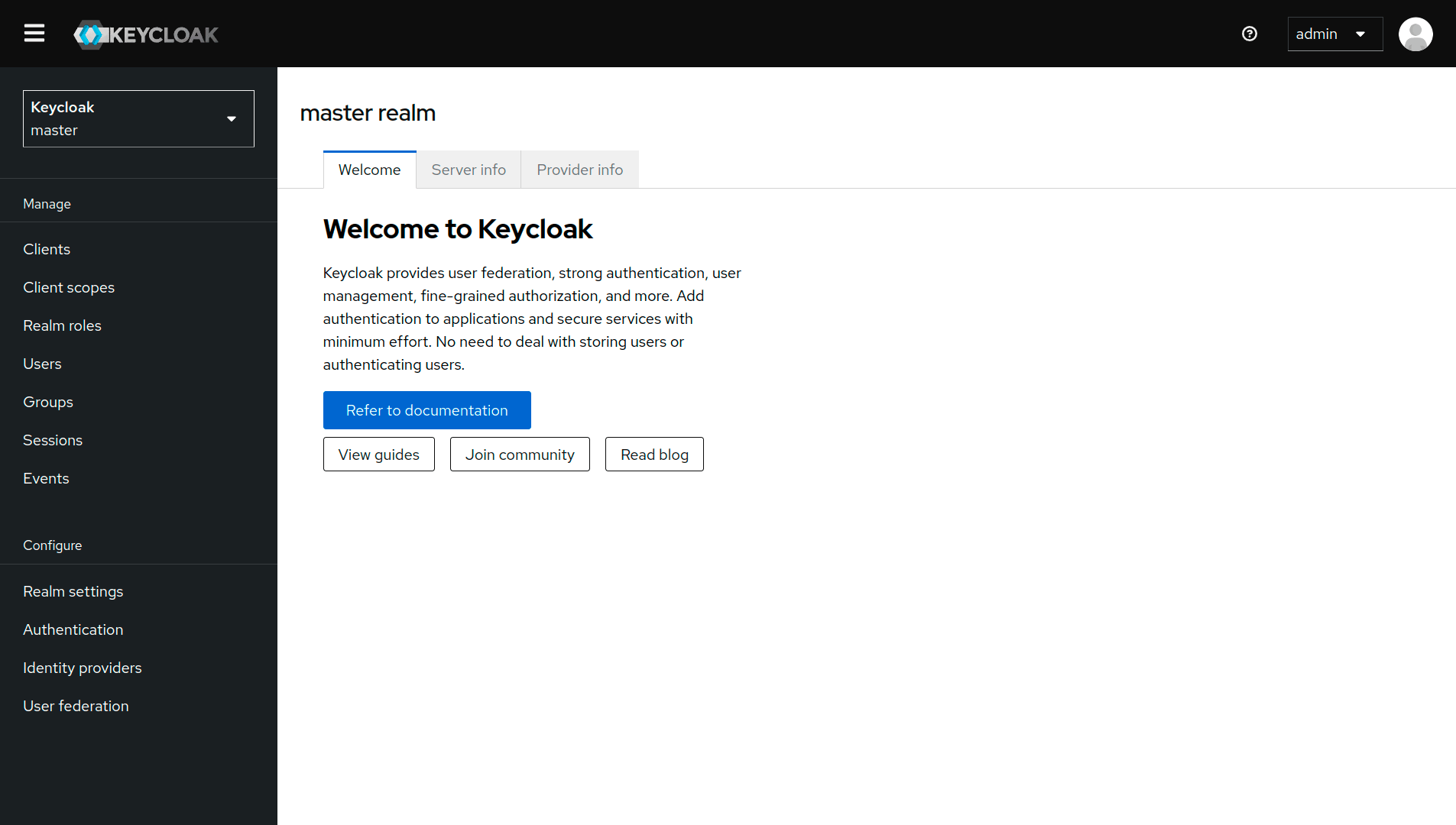
Task: Open the admin user dropdown
Action: pos(1334,34)
